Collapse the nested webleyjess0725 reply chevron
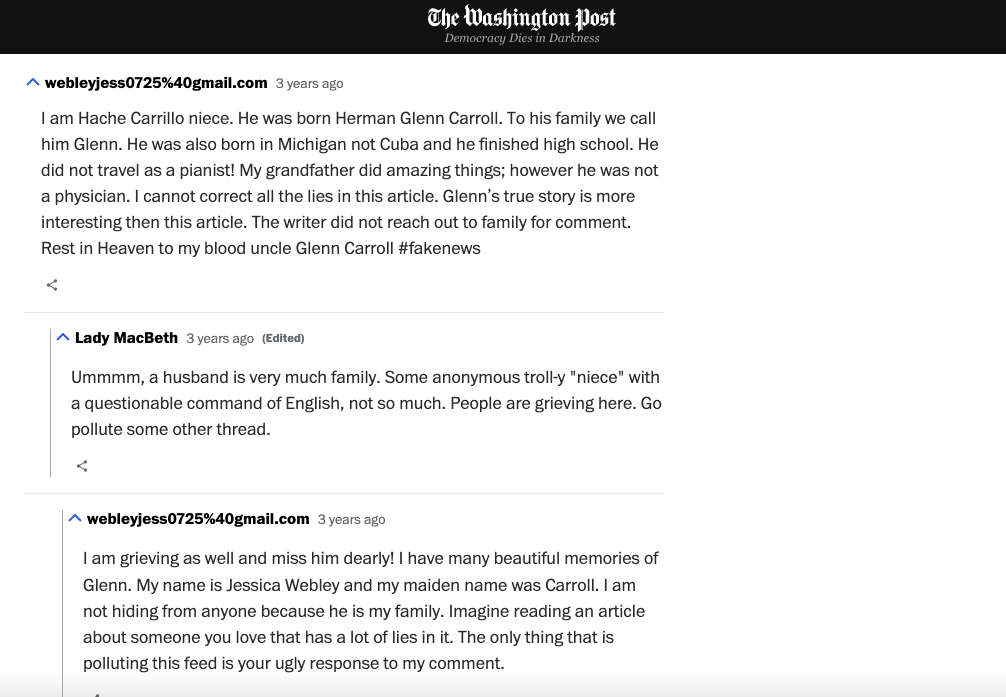Image resolution: width=1006 pixels, height=697 pixels. coord(75,519)
